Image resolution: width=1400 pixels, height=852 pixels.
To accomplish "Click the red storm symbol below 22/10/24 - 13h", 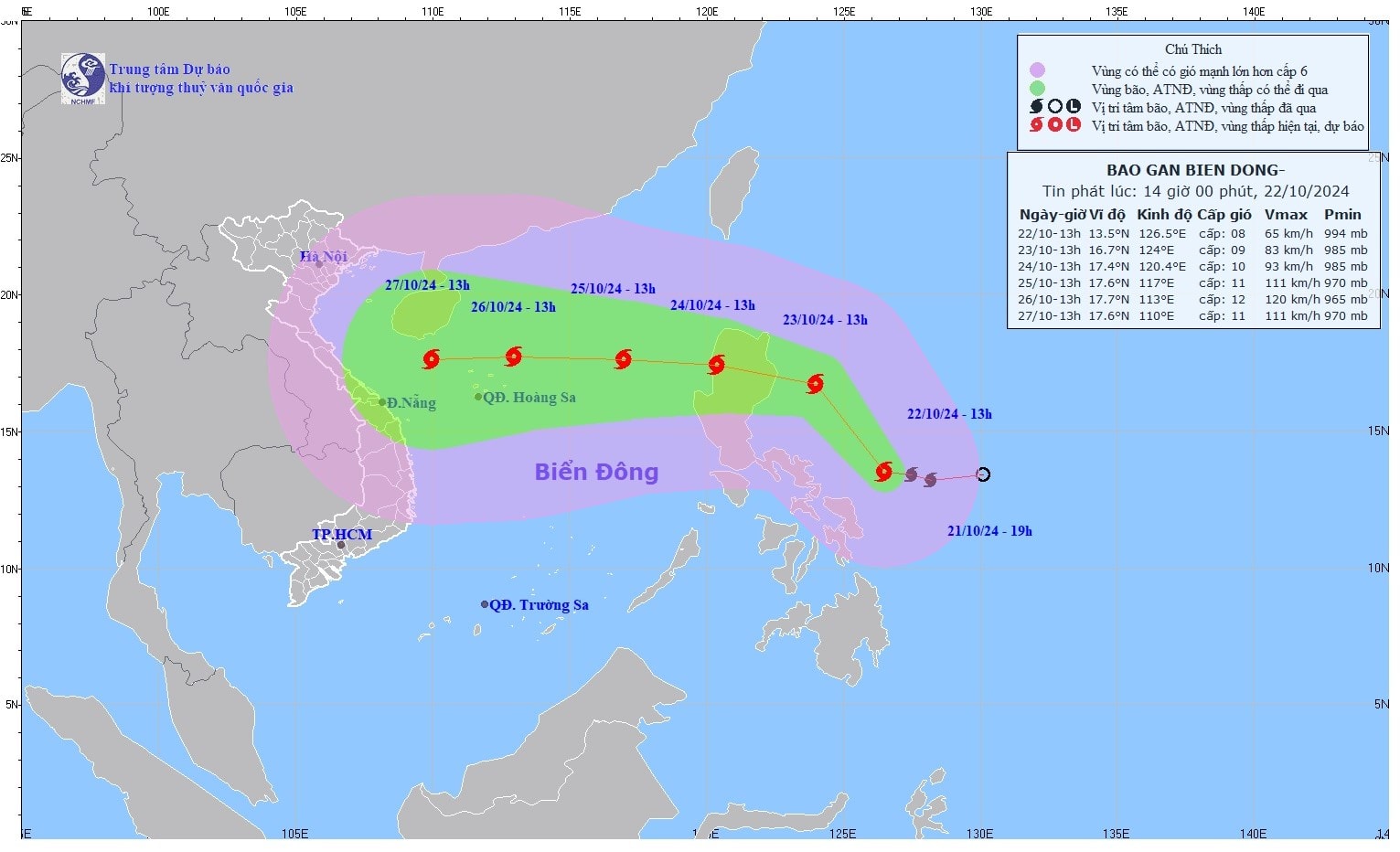I will [883, 472].
